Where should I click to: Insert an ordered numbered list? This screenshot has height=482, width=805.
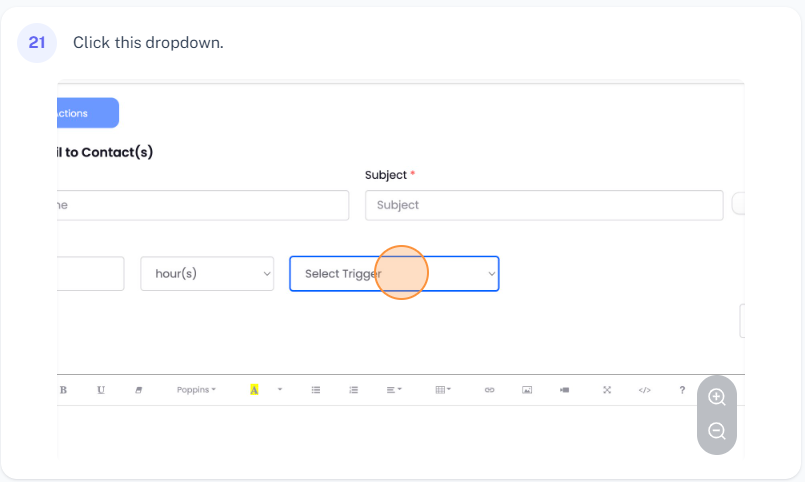353,390
